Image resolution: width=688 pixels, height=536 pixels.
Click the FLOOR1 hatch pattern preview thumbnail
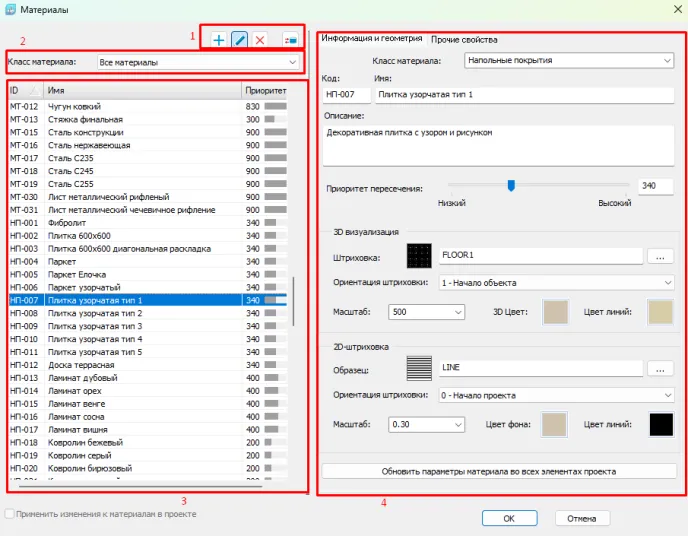[x=419, y=256]
